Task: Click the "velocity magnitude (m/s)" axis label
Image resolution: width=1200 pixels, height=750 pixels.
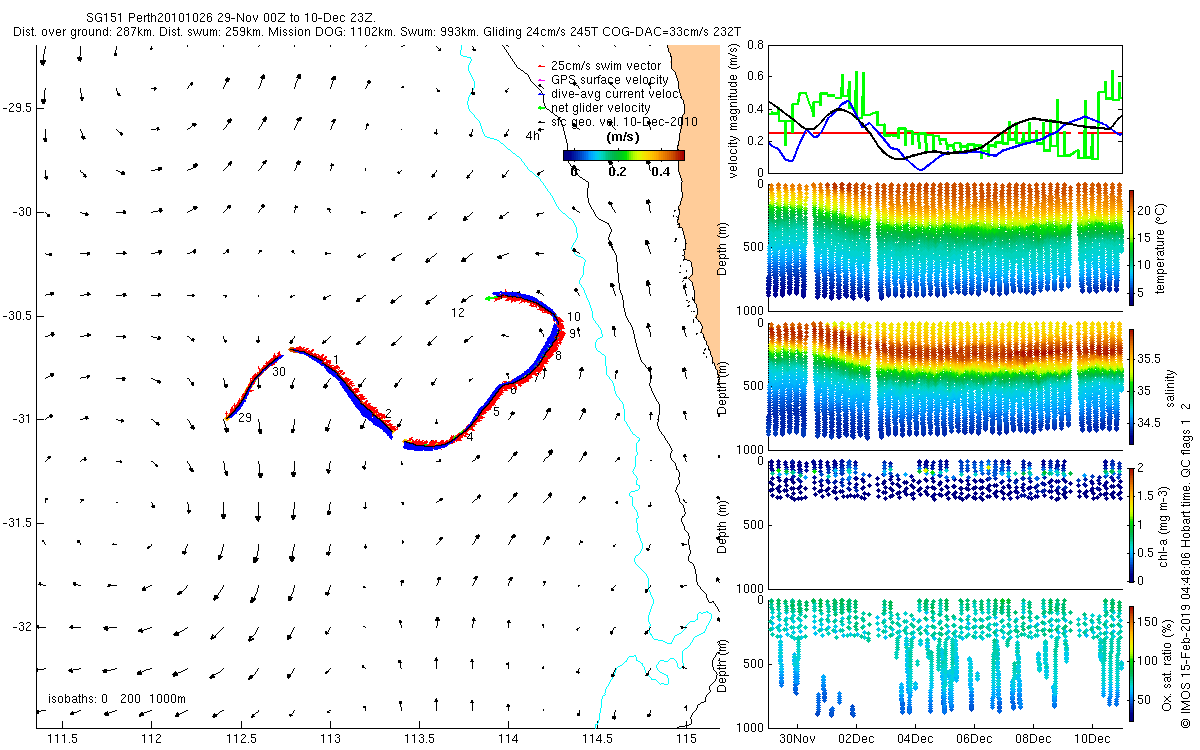Action: [x=735, y=111]
